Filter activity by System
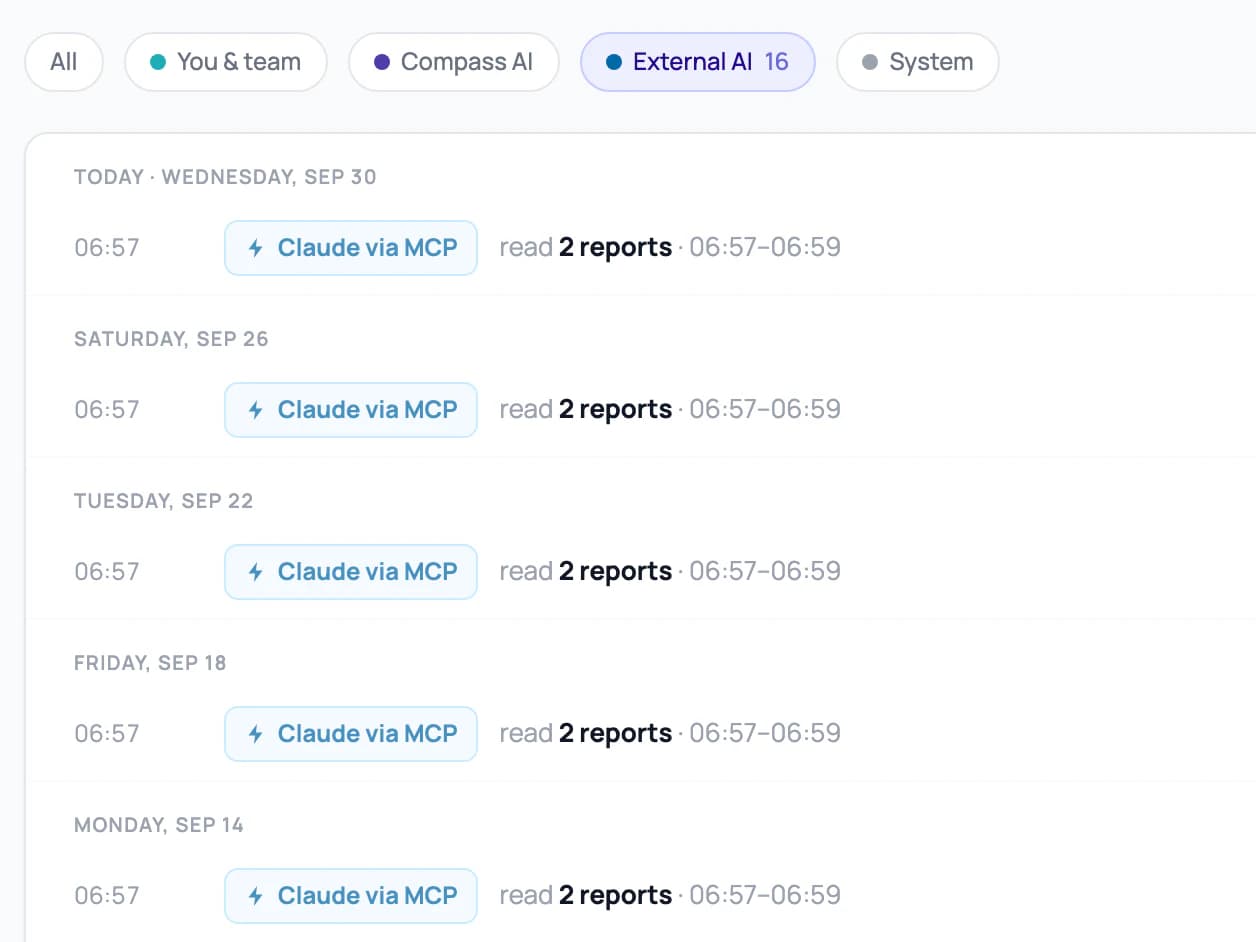Image resolution: width=1256 pixels, height=942 pixels. tap(918, 62)
